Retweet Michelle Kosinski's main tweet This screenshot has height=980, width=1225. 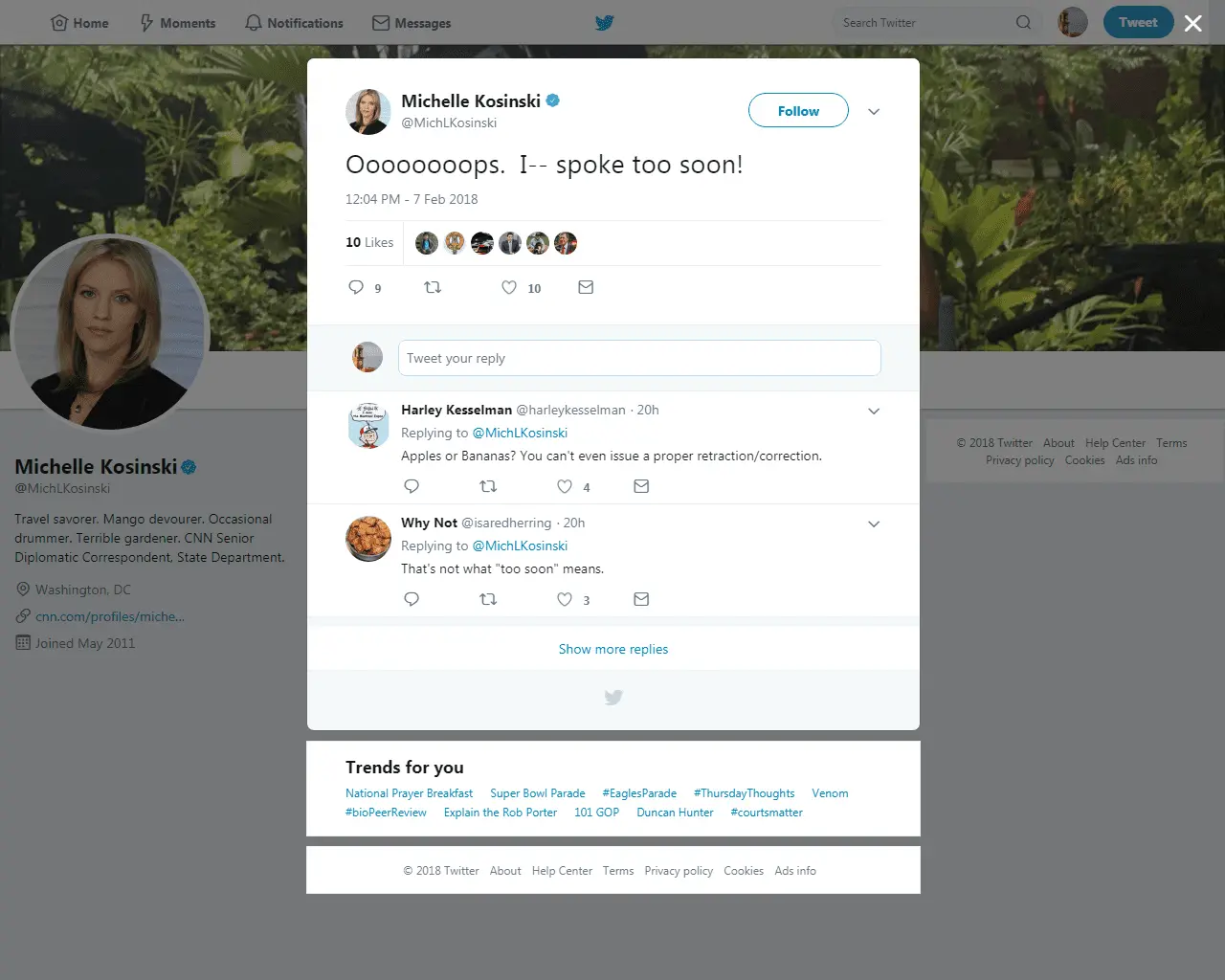point(433,287)
